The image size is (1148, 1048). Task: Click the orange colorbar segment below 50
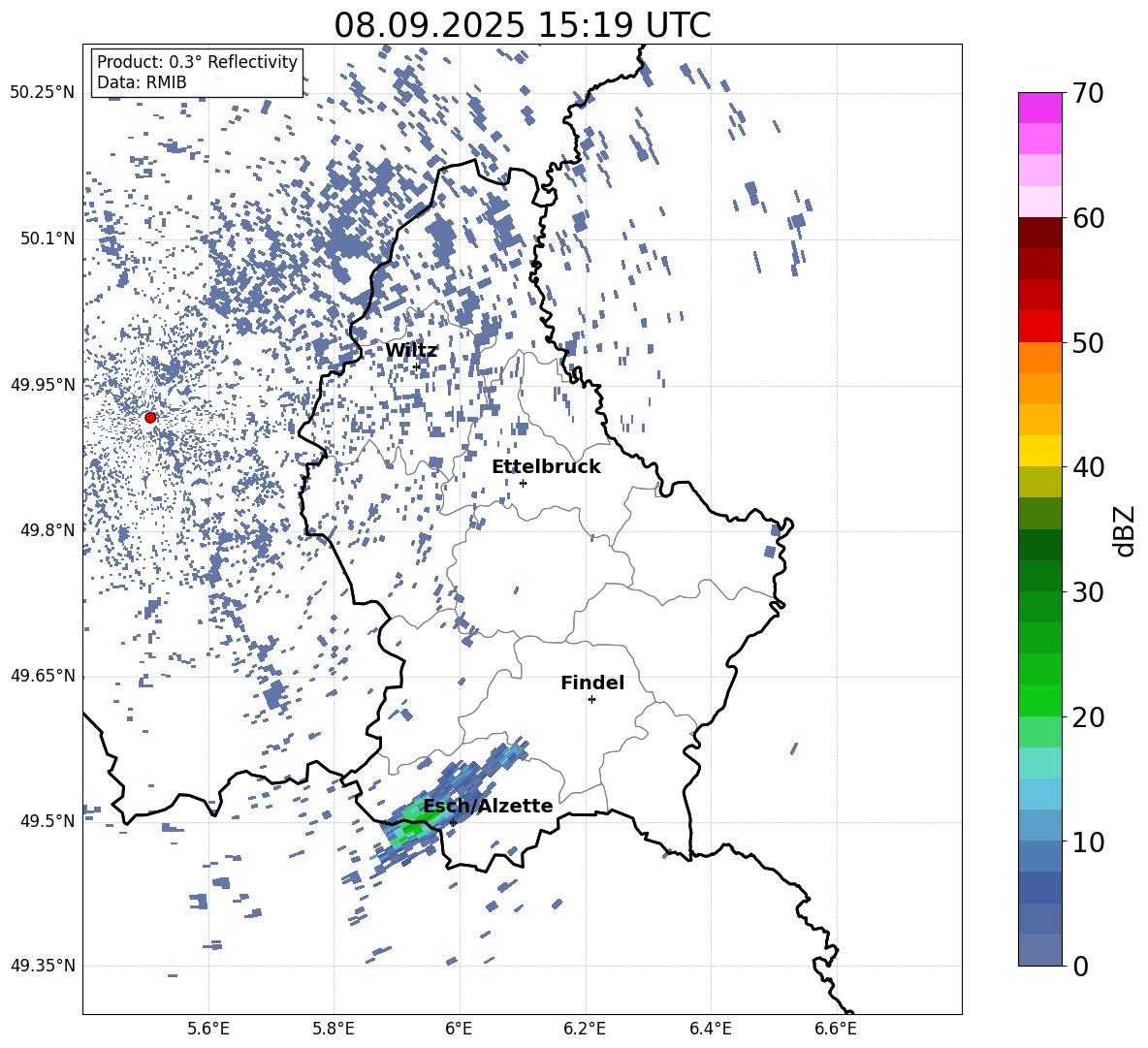click(1040, 358)
